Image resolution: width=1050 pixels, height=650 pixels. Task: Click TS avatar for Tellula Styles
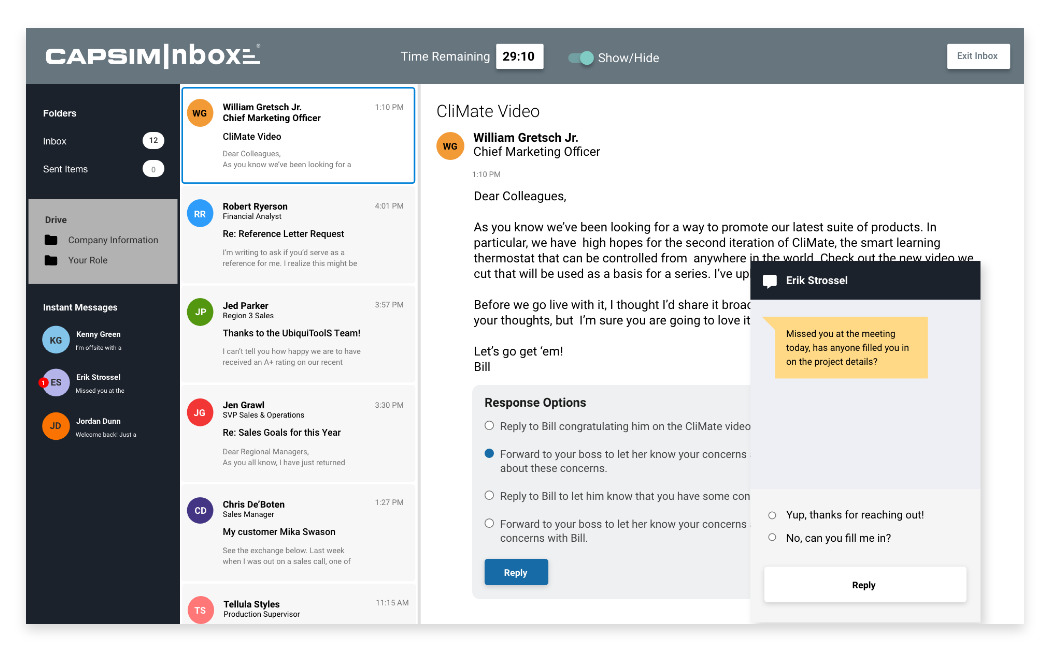pos(200,610)
